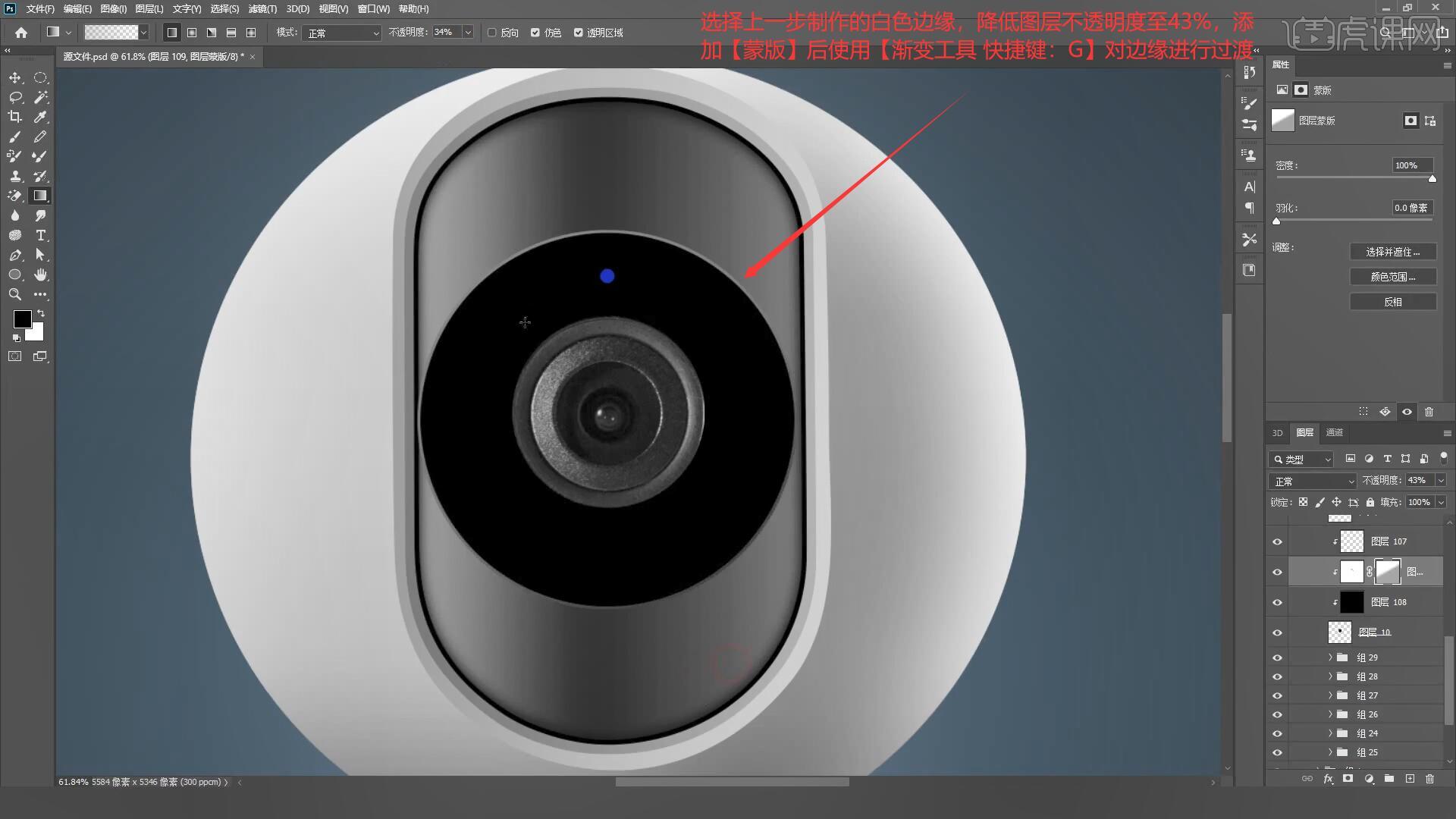
Task: Open the 滤镜(T) menu
Action: click(262, 9)
